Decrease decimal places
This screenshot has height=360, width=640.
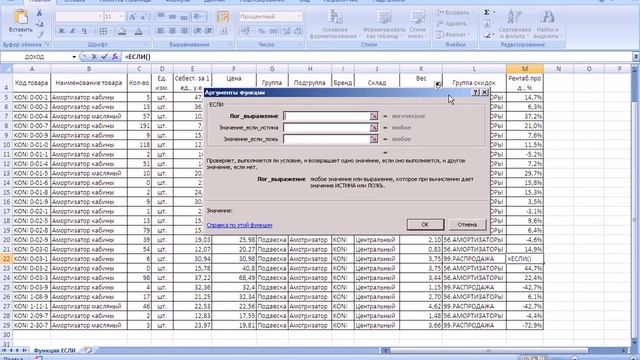click(x=298, y=31)
